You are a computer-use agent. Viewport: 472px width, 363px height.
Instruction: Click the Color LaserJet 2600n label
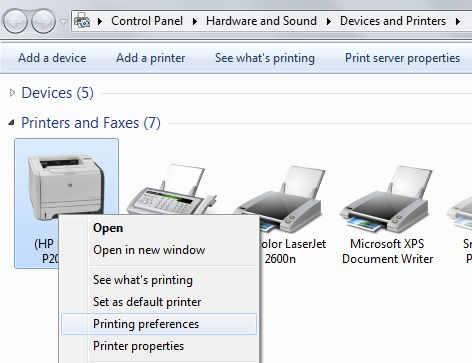293,251
